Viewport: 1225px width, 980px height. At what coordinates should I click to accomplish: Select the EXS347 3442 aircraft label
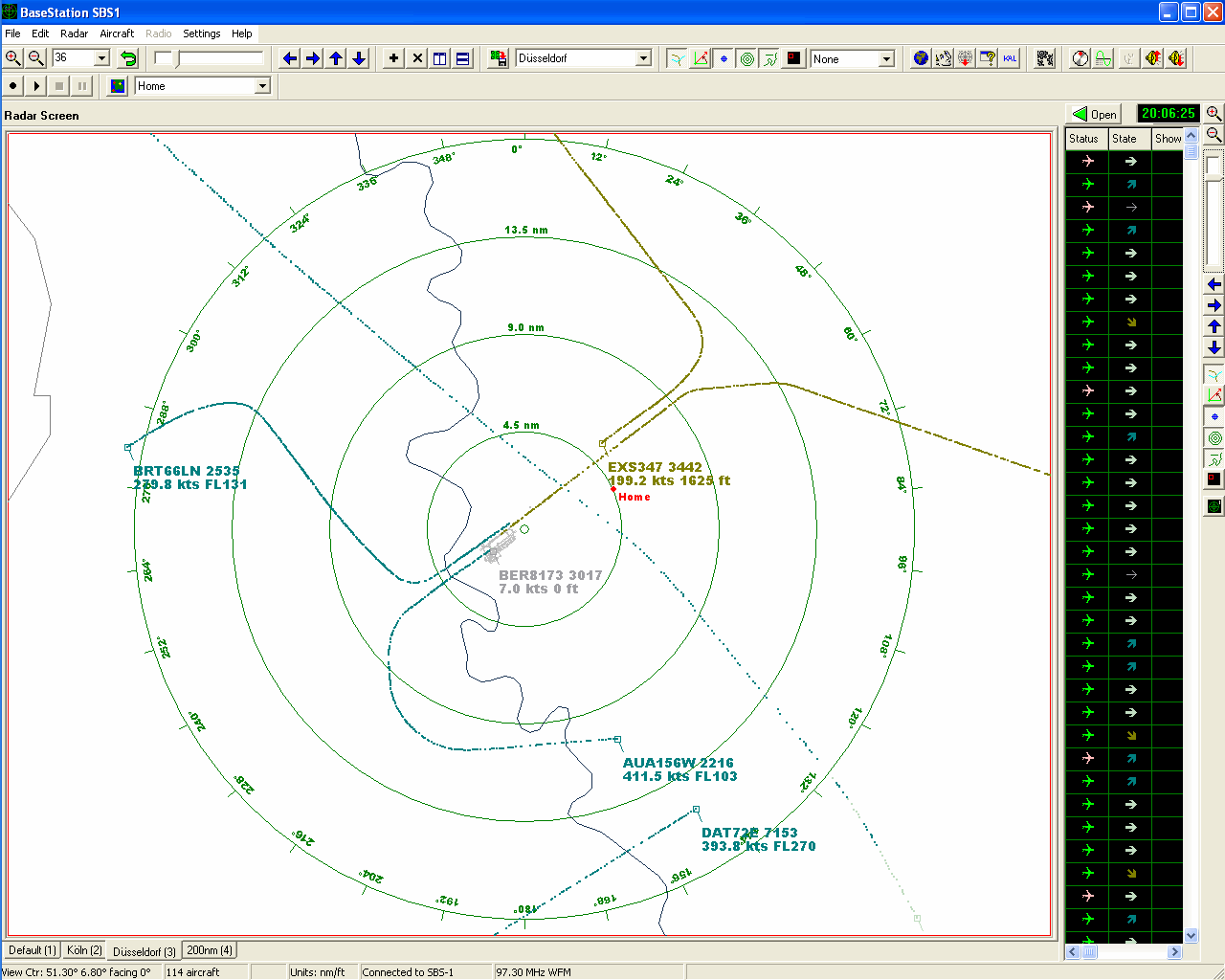click(655, 467)
